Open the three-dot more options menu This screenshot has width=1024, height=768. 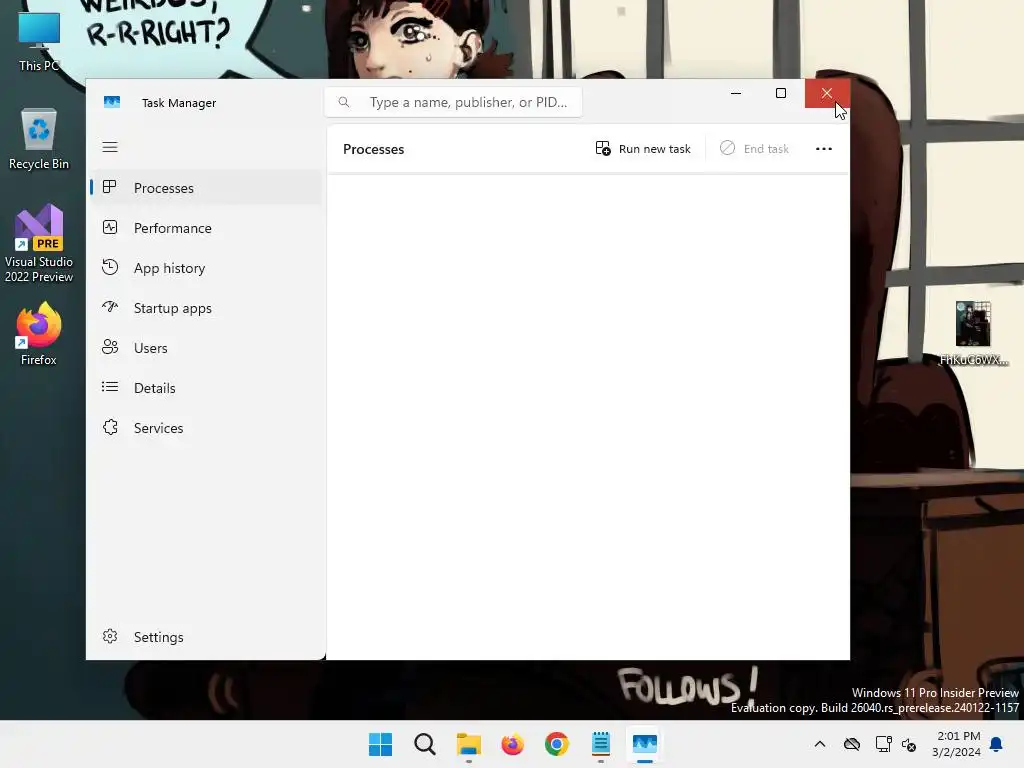pyautogui.click(x=824, y=149)
